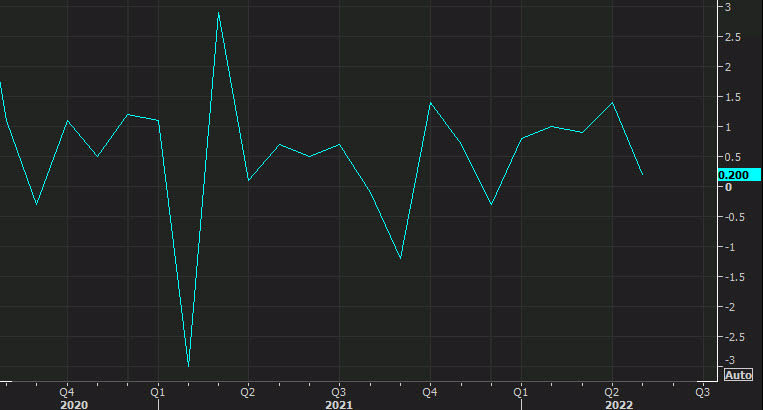Image resolution: width=763 pixels, height=410 pixels.
Task: Click the Q4 2021 axis label
Action: 430,392
